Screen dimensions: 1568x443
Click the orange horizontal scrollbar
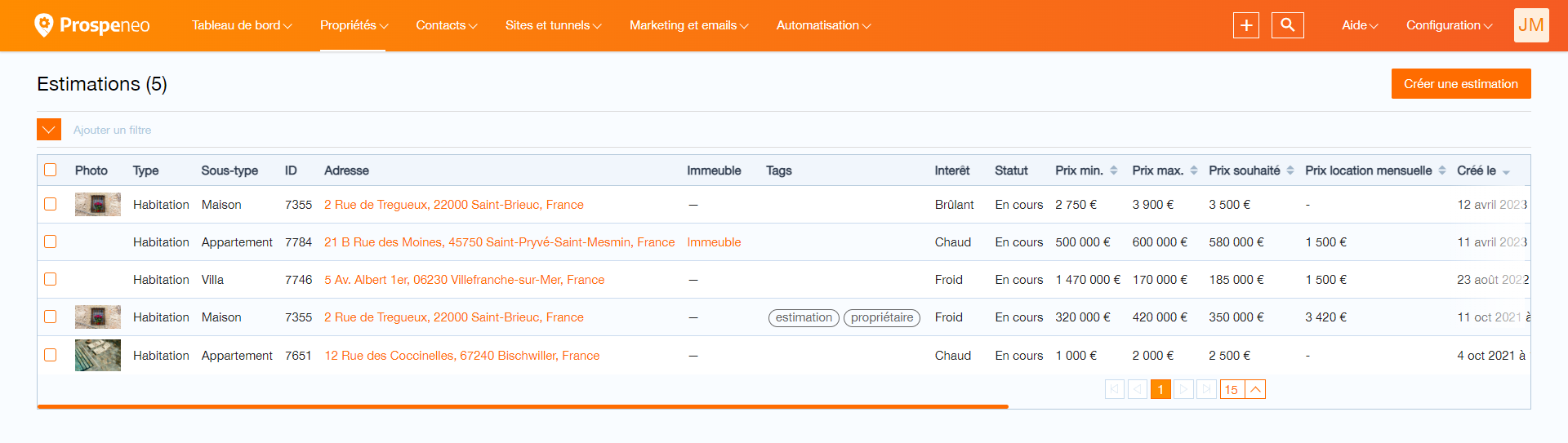pyautogui.click(x=523, y=405)
